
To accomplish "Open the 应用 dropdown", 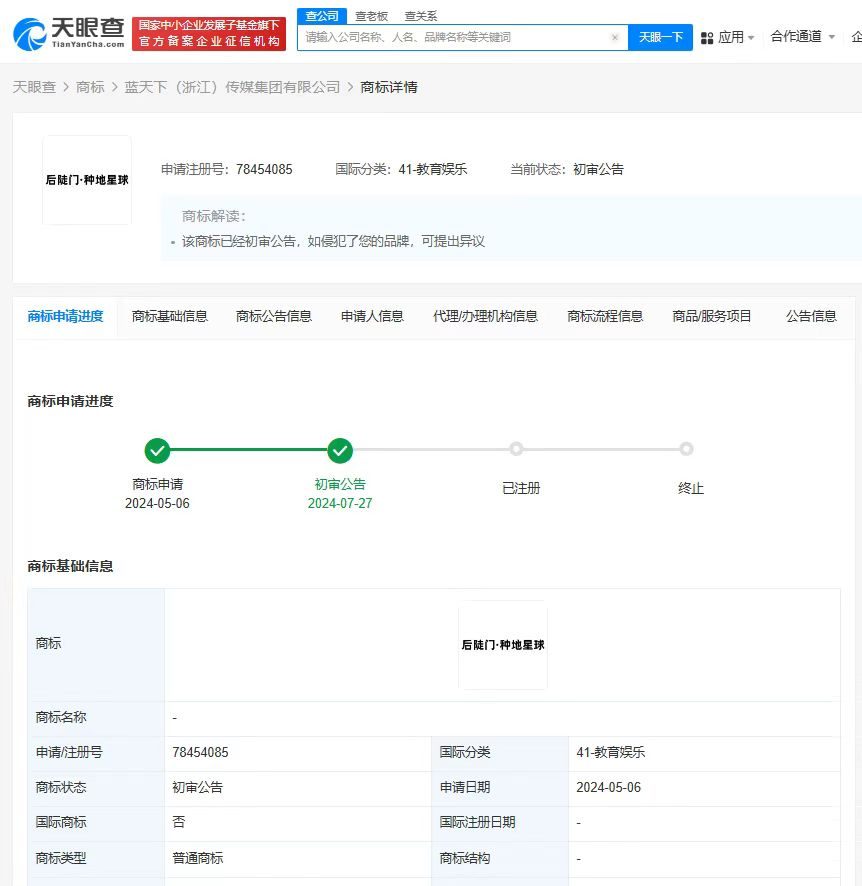I will [728, 37].
